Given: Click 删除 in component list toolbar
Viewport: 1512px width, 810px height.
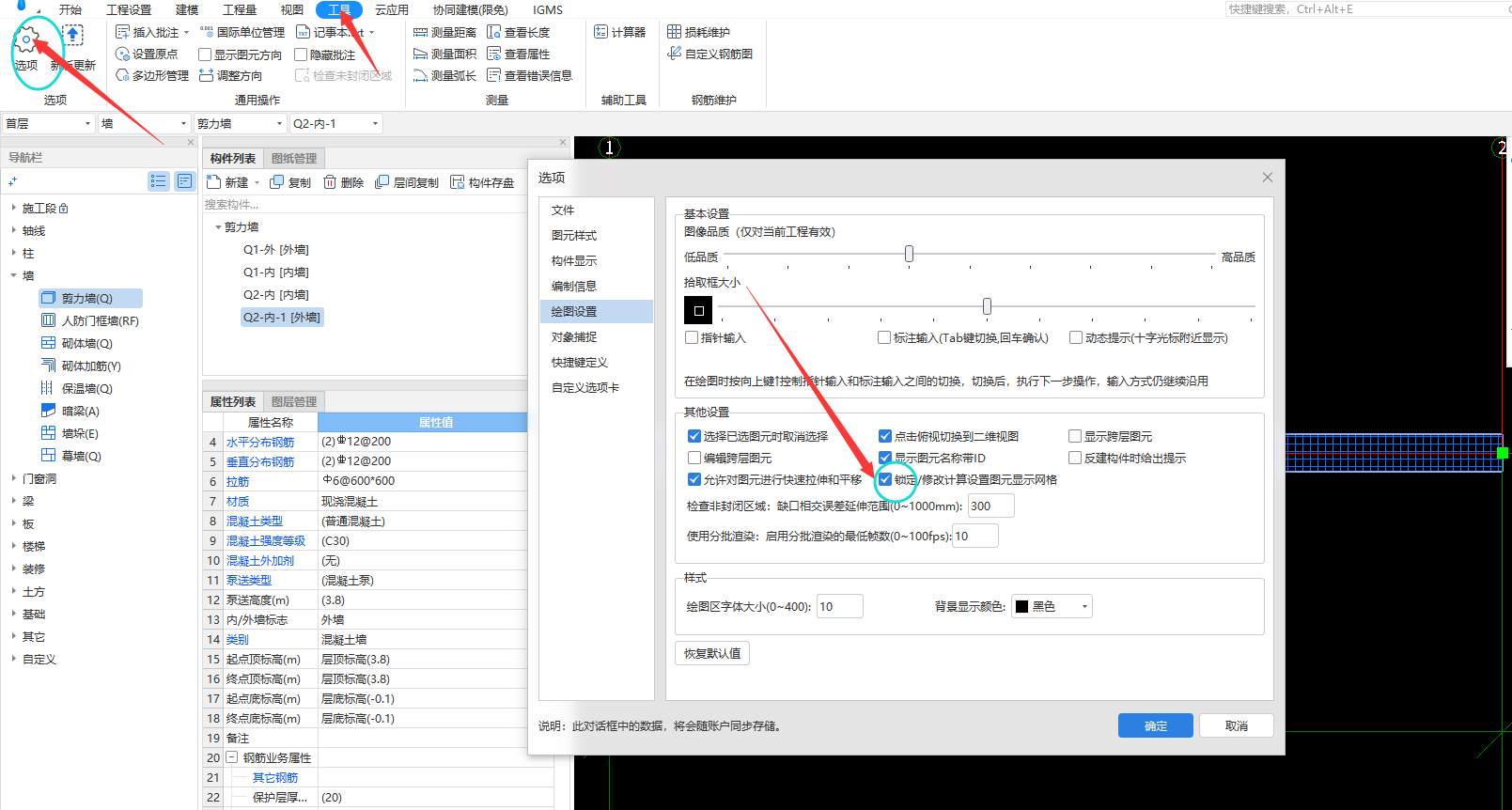Looking at the screenshot, I should pyautogui.click(x=343, y=182).
